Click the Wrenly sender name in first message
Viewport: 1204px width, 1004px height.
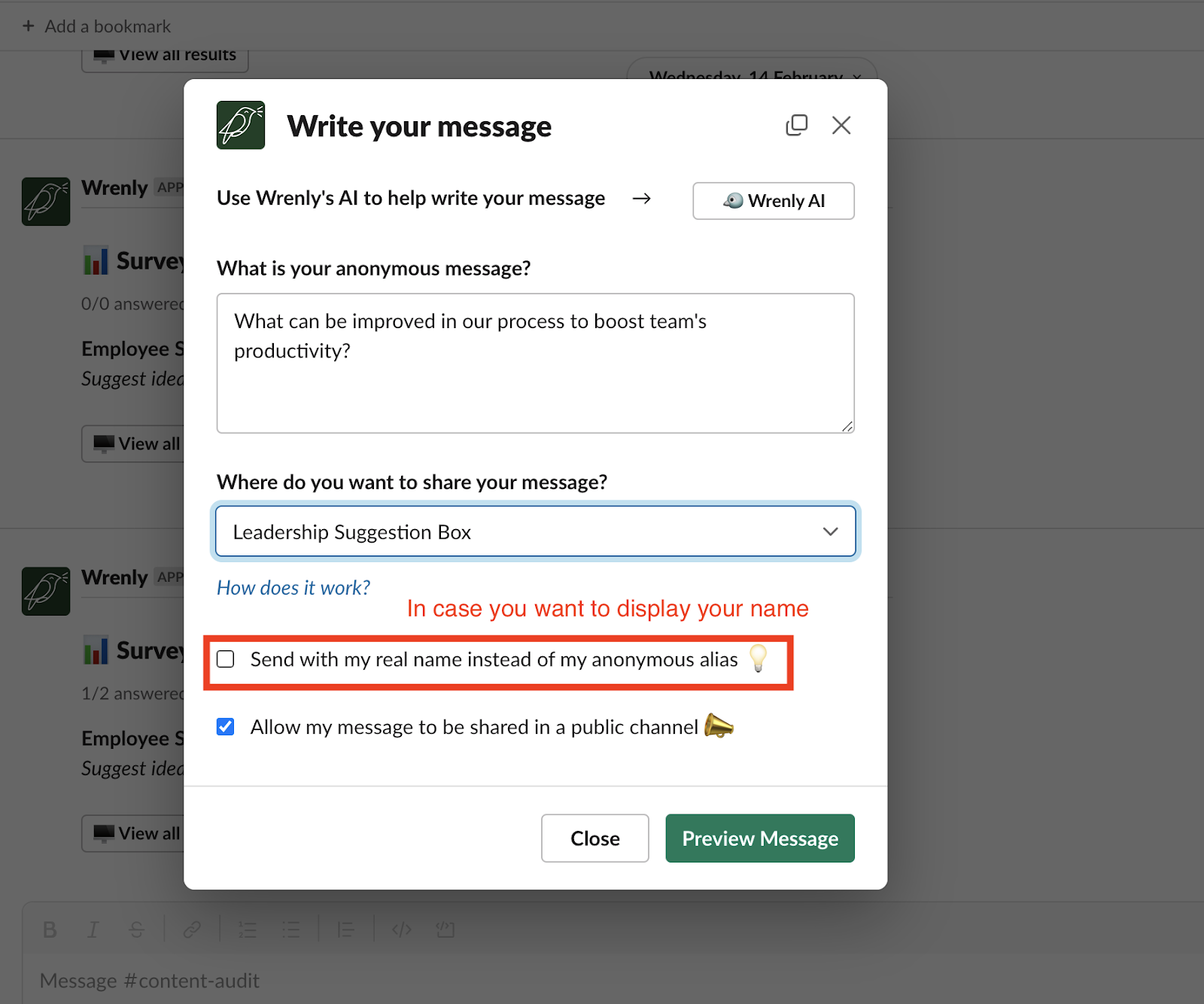click(x=114, y=187)
